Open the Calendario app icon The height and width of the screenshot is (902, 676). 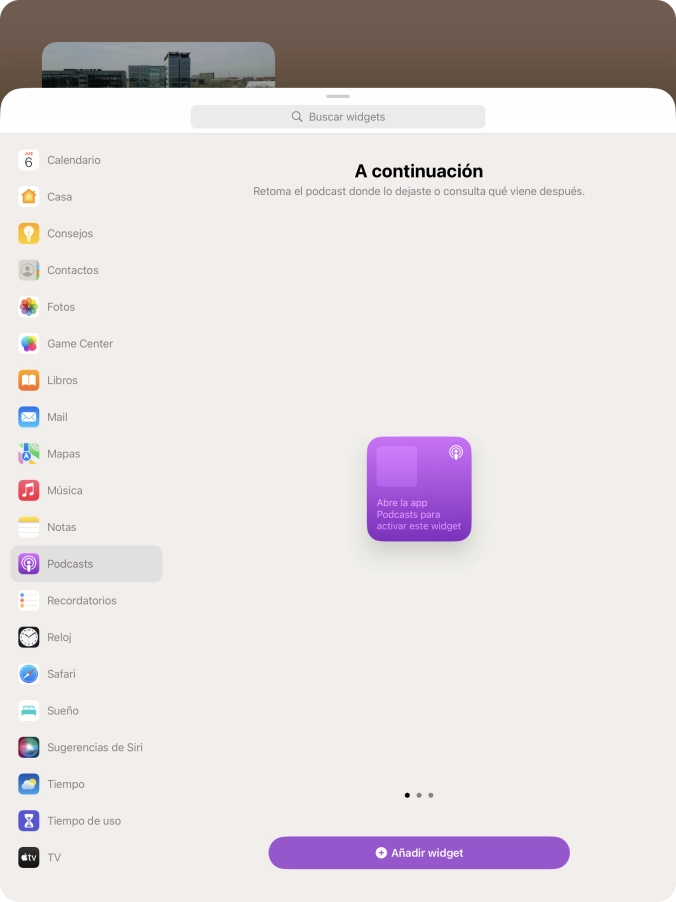(29, 160)
